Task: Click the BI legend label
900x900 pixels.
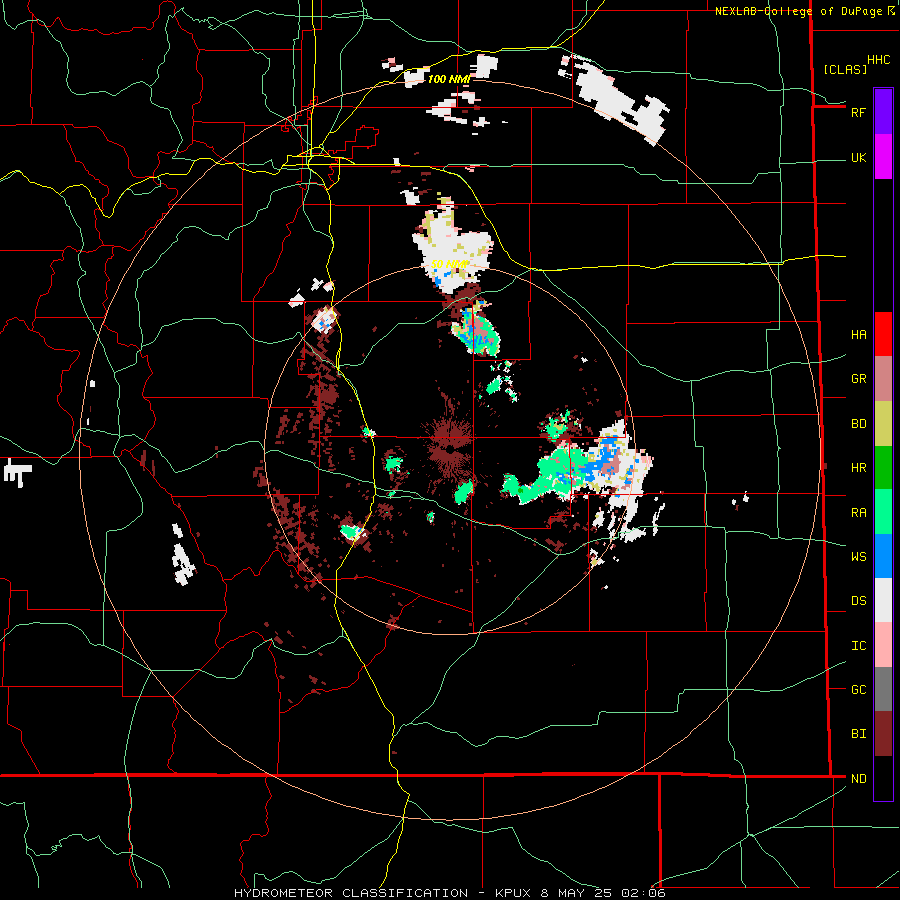Action: point(858,734)
